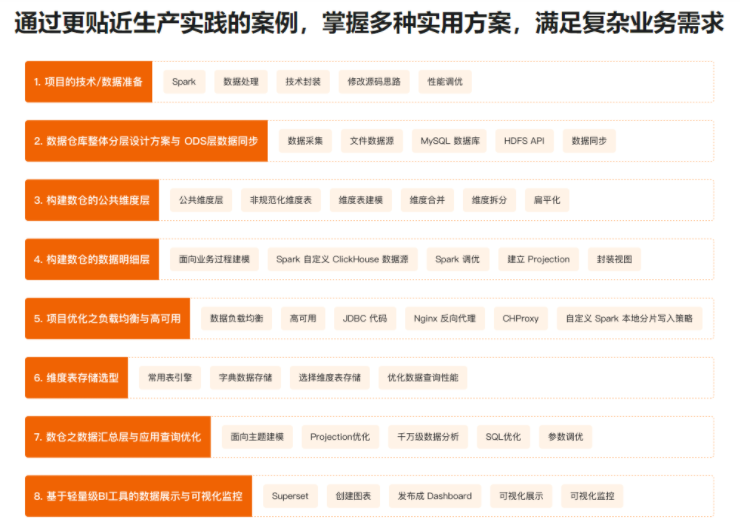Click the "MySQL 数据库" tag
Screen dimensions: 740x528
tap(450, 141)
